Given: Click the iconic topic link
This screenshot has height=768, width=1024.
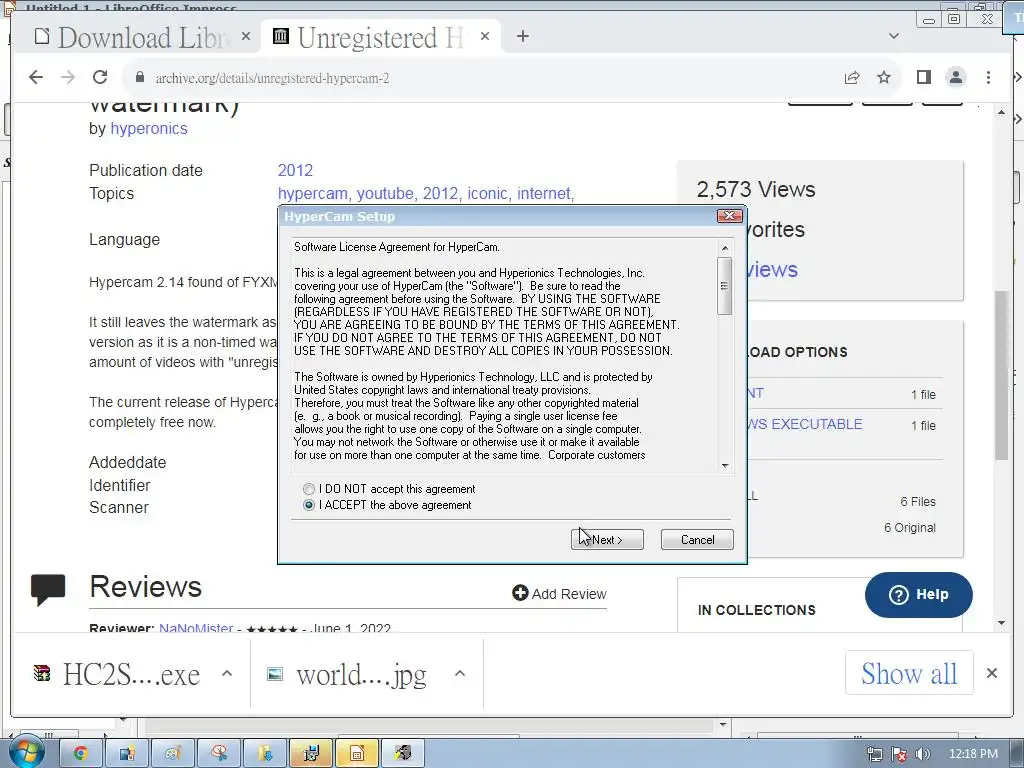Looking at the screenshot, I should pyautogui.click(x=488, y=193).
